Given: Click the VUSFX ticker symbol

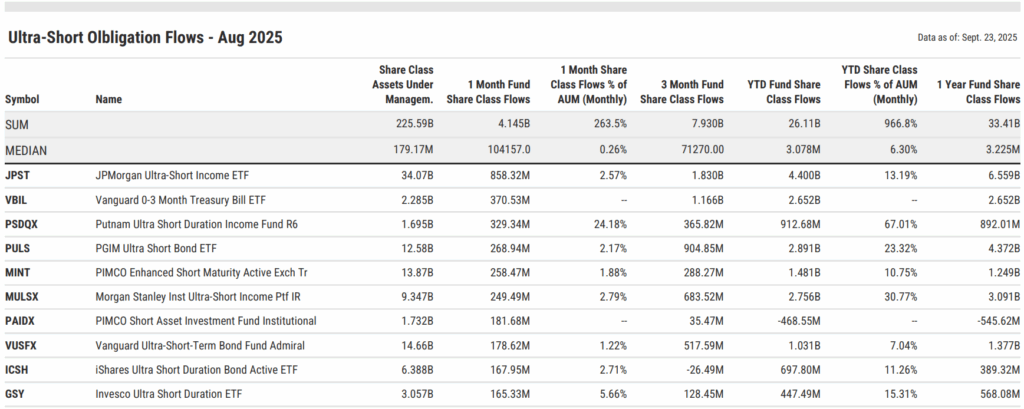Looking at the screenshot, I should (21, 345).
